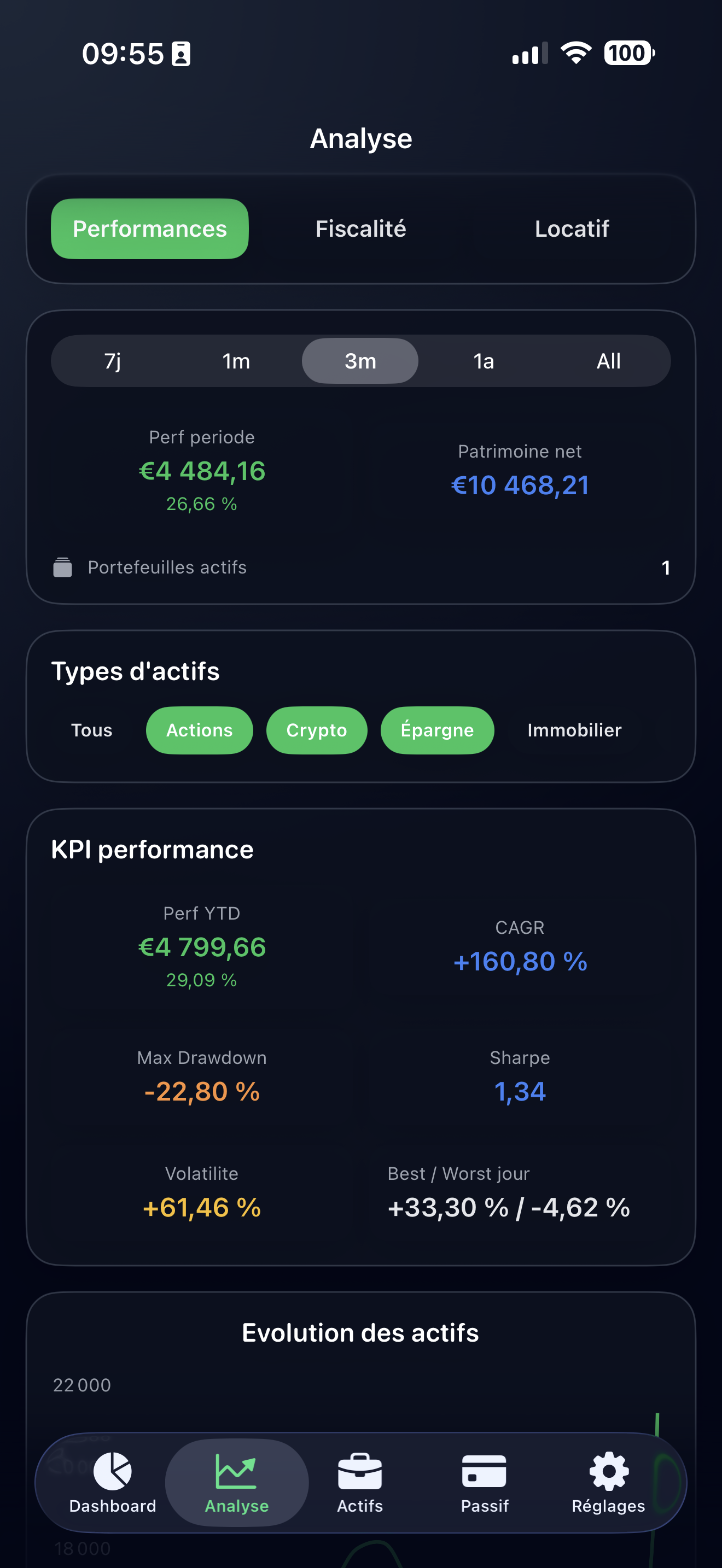
Task: Click the Portefeuilles actifs wallet icon
Action: coord(63,567)
